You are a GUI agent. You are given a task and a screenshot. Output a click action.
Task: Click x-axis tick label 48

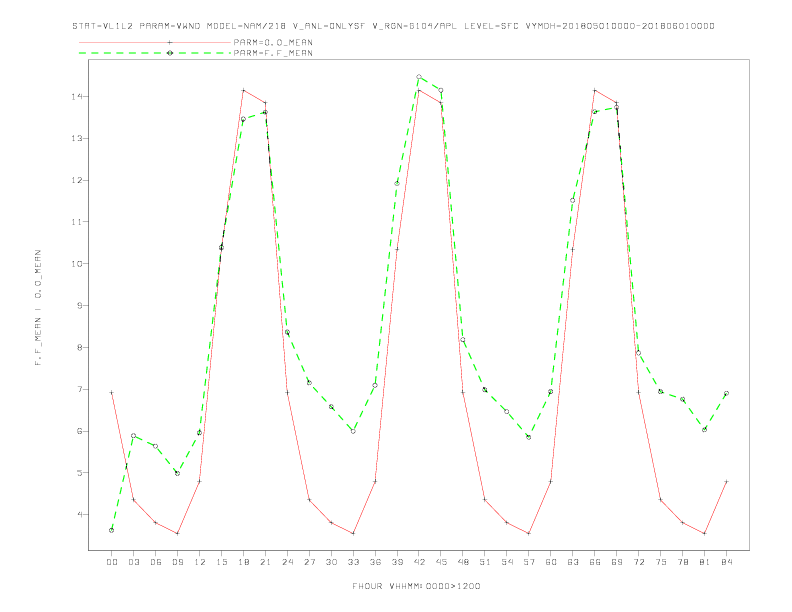(463, 562)
